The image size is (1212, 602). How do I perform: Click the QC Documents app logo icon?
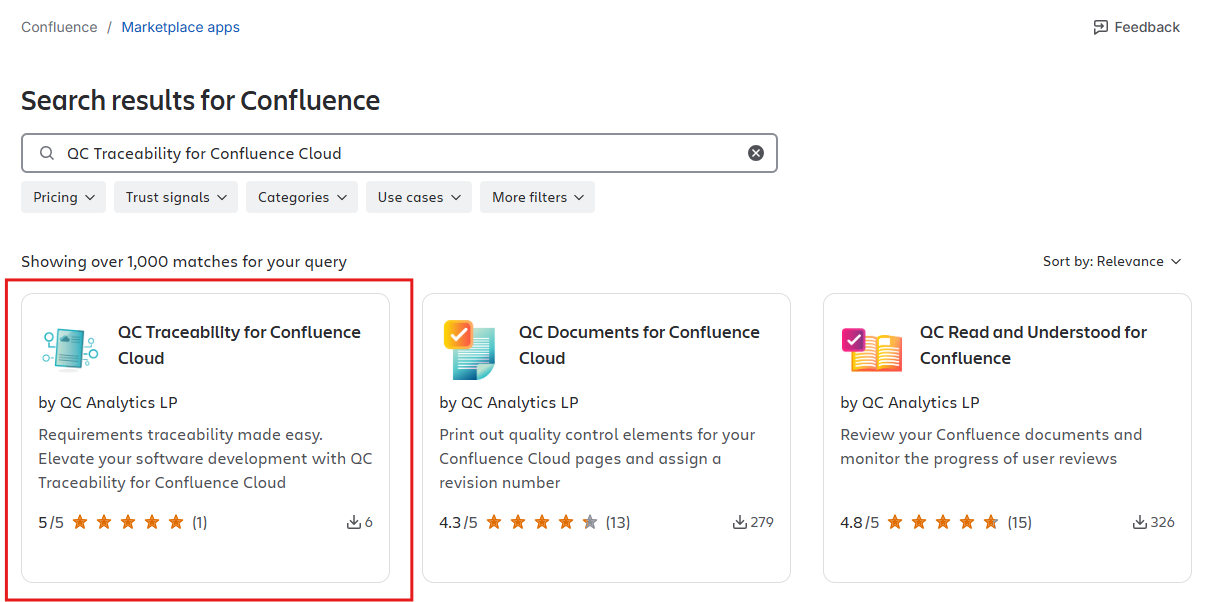[x=470, y=349]
